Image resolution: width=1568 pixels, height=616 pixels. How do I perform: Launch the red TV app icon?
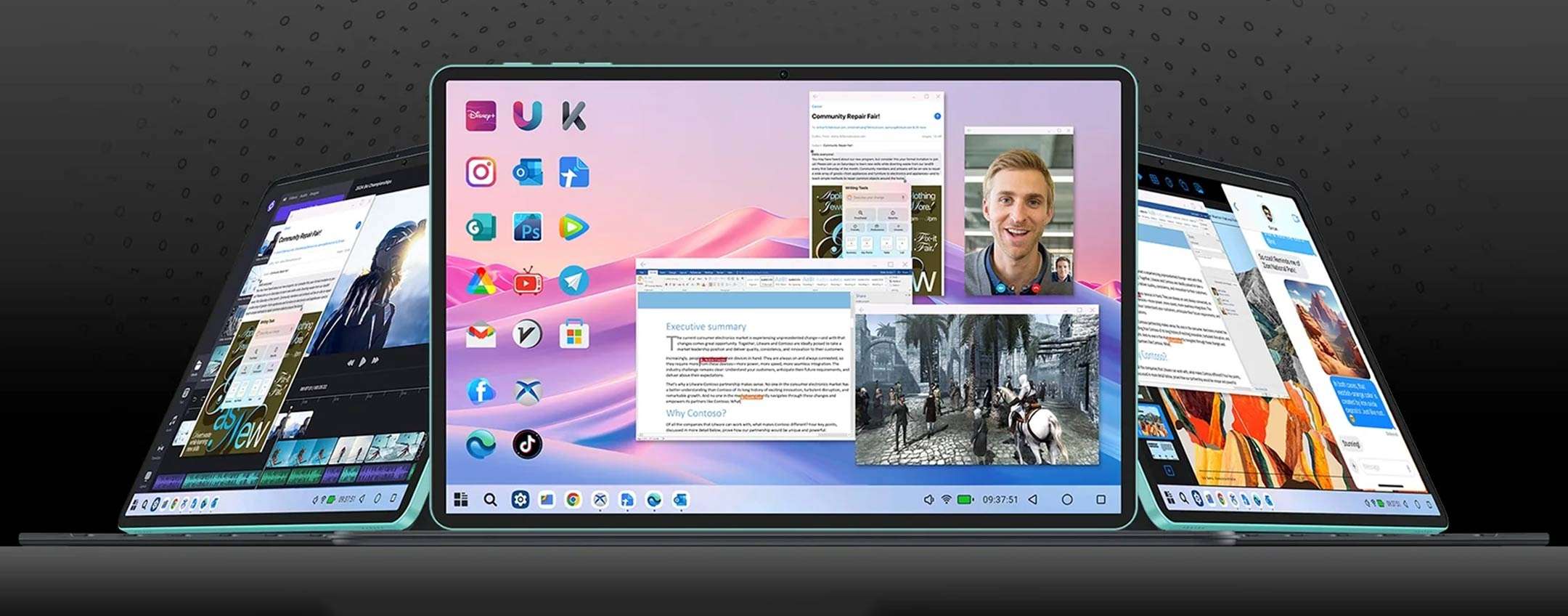[x=528, y=281]
